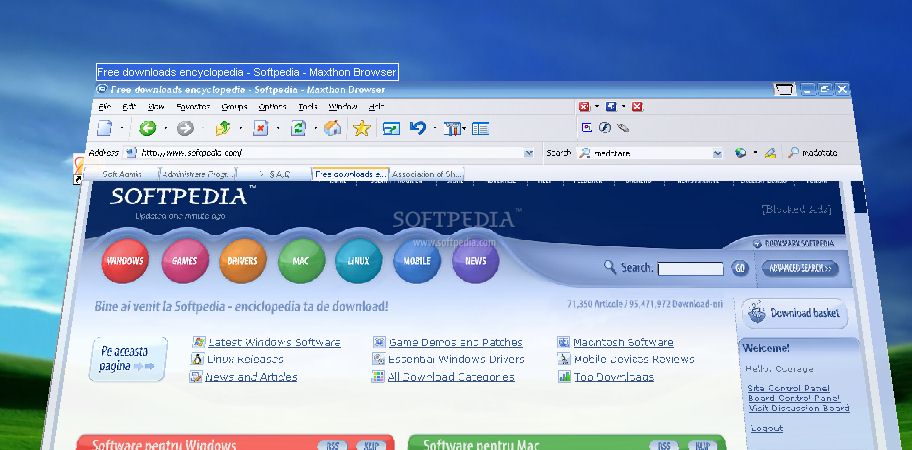Go back with the green Back arrow

pyautogui.click(x=148, y=128)
